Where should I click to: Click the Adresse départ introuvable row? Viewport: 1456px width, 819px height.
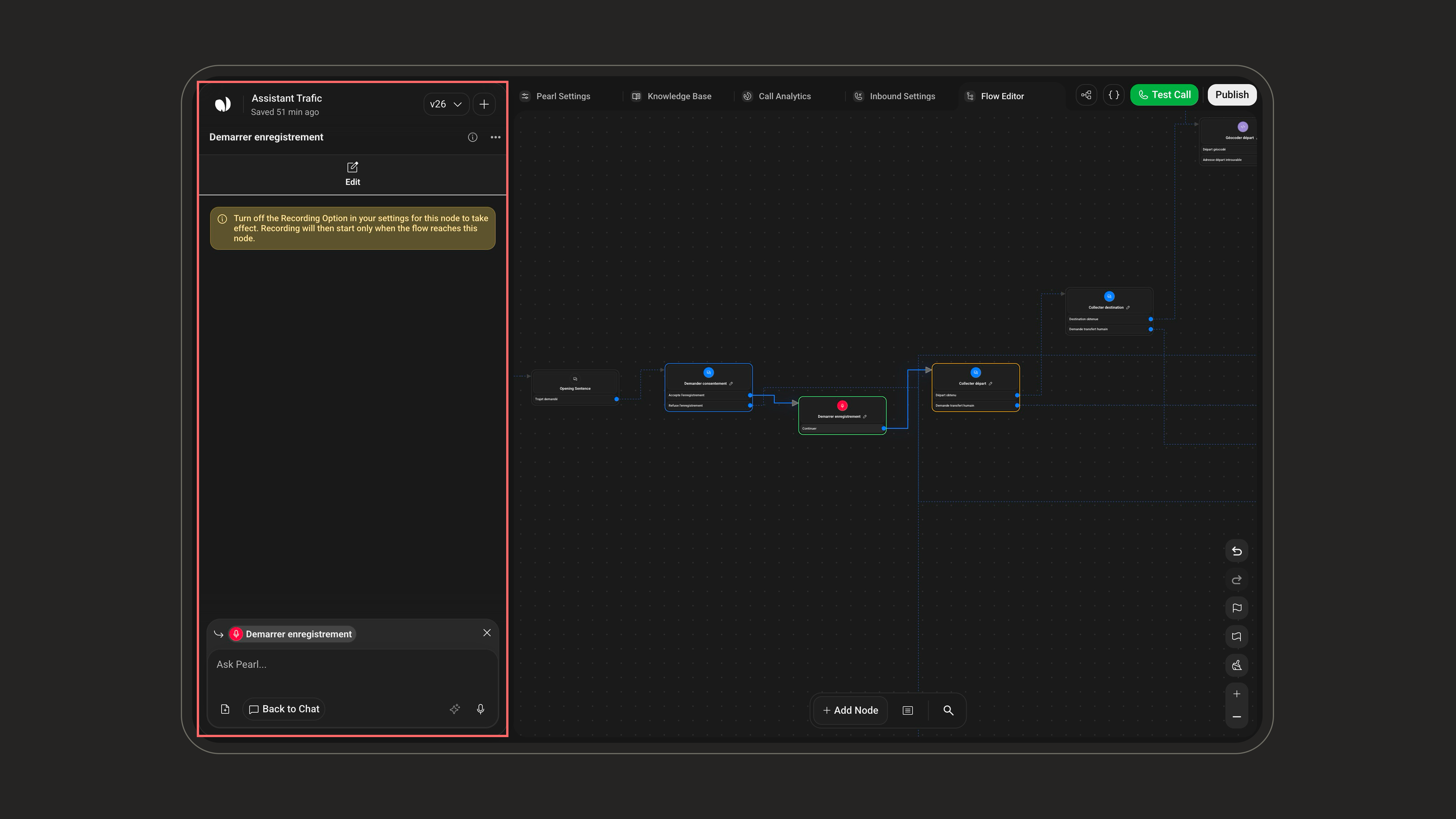coord(1229,160)
